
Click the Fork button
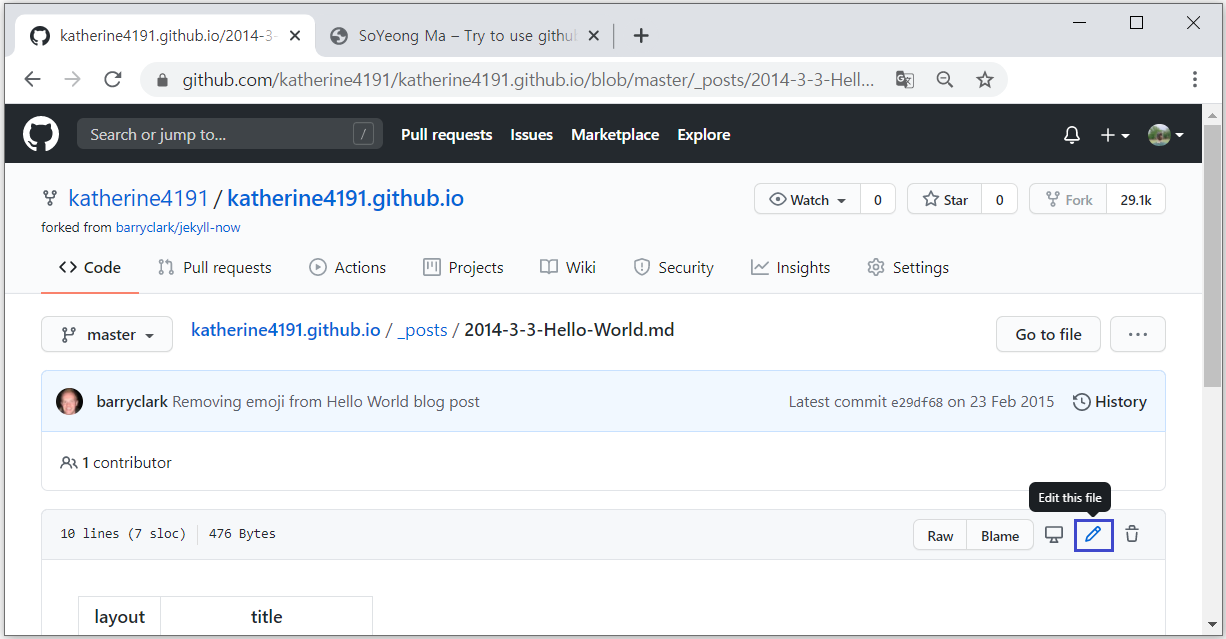click(1069, 199)
